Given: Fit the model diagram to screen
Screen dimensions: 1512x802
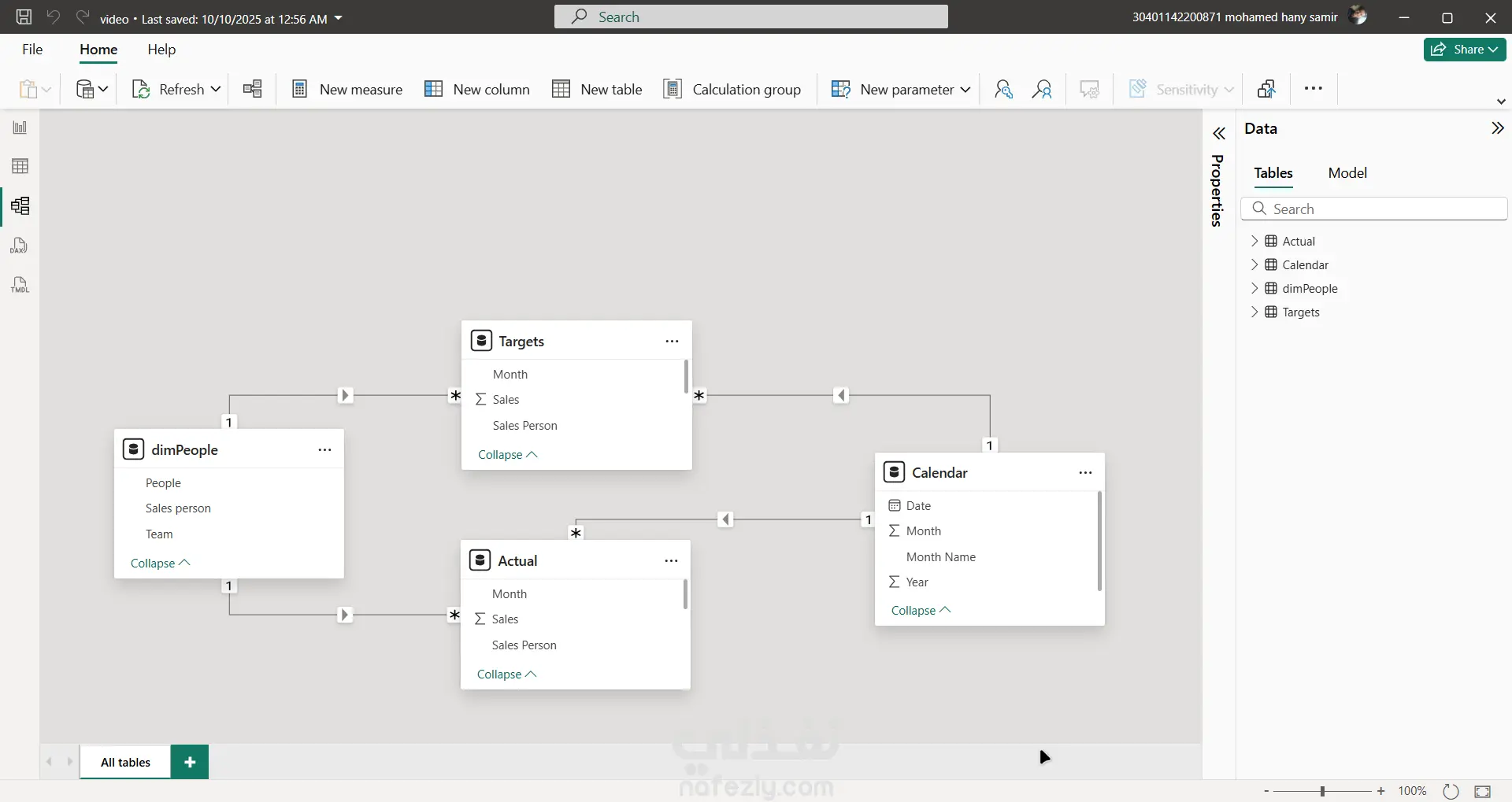Looking at the screenshot, I should click(1483, 791).
